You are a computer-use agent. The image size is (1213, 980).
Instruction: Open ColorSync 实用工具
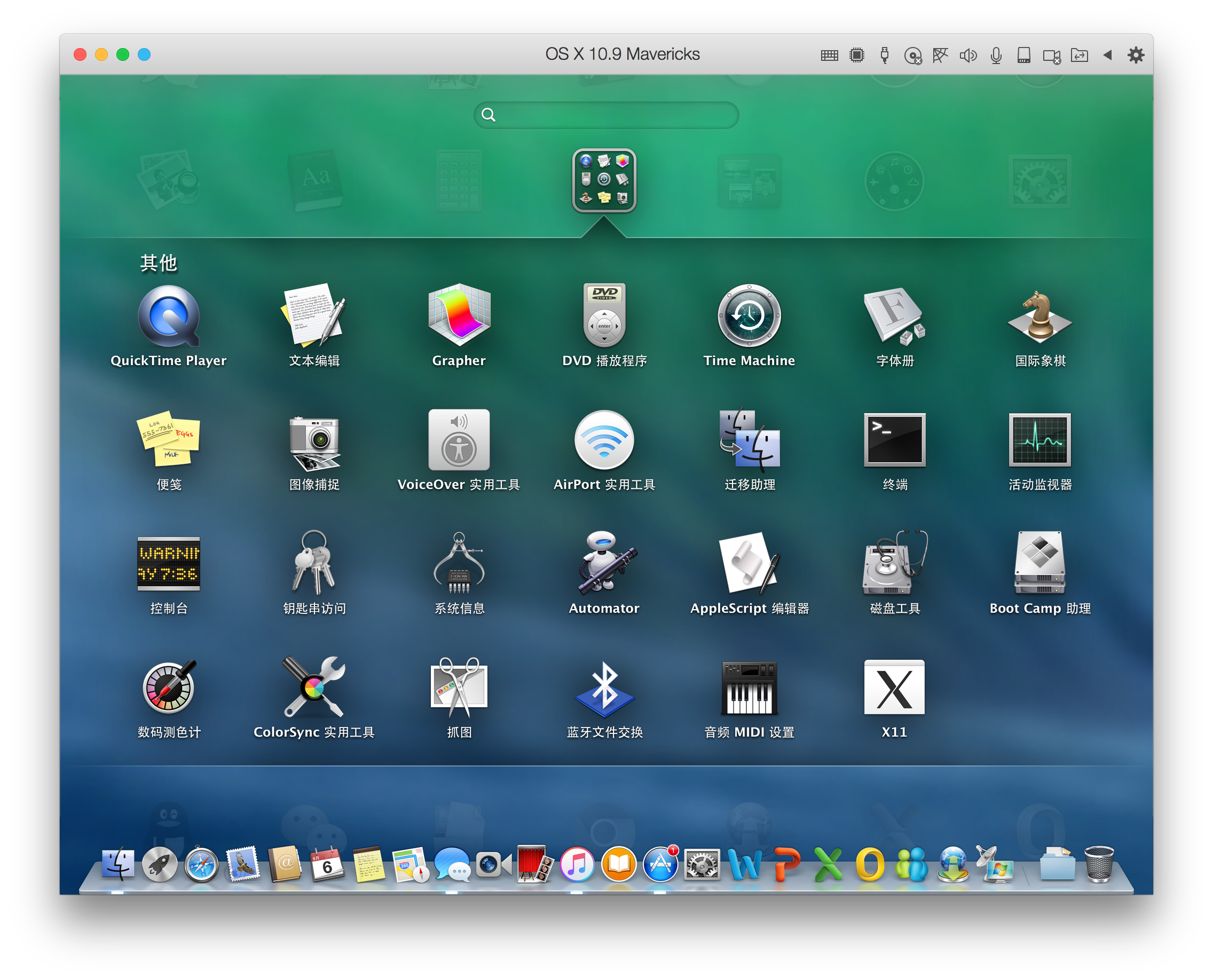tap(314, 687)
